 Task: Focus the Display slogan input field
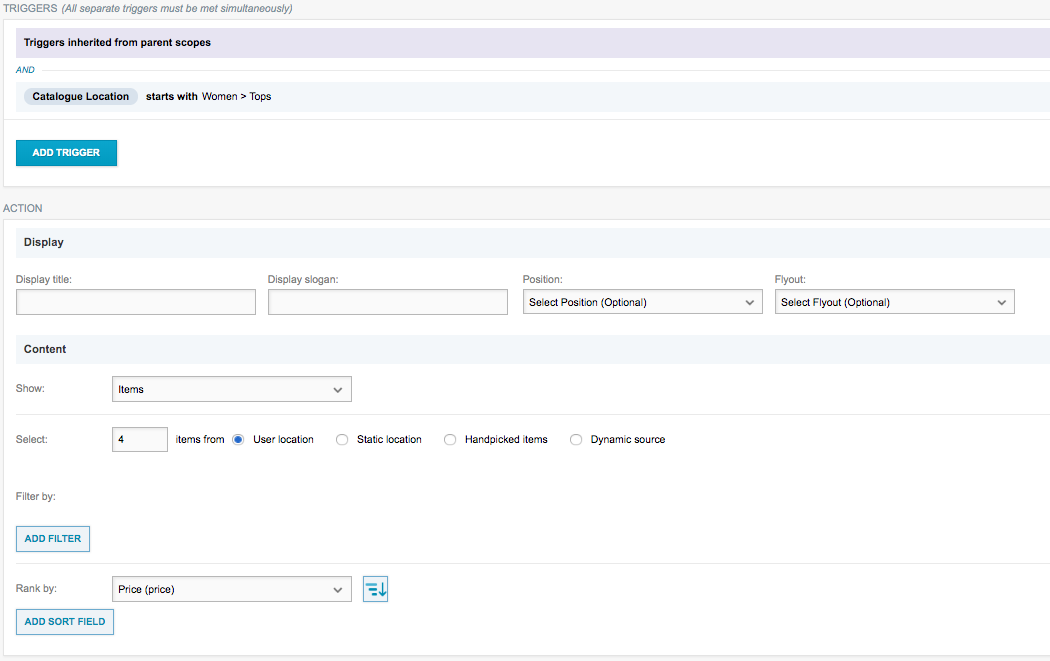(388, 302)
